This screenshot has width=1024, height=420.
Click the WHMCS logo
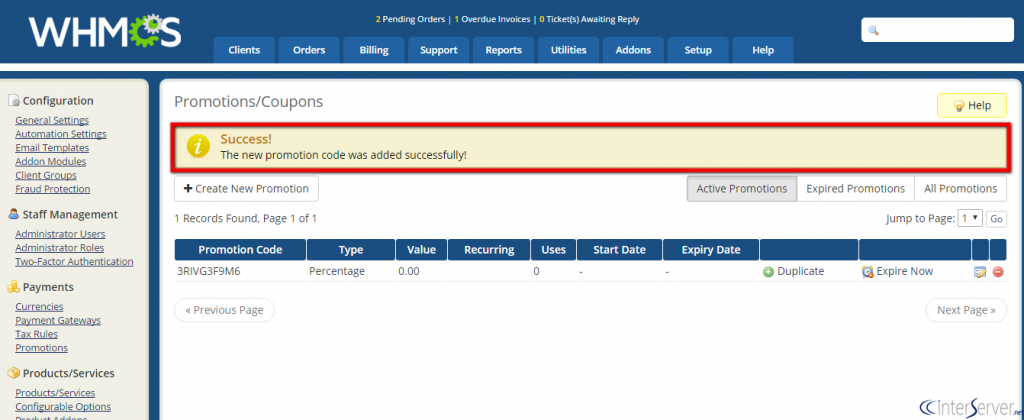[x=104, y=31]
